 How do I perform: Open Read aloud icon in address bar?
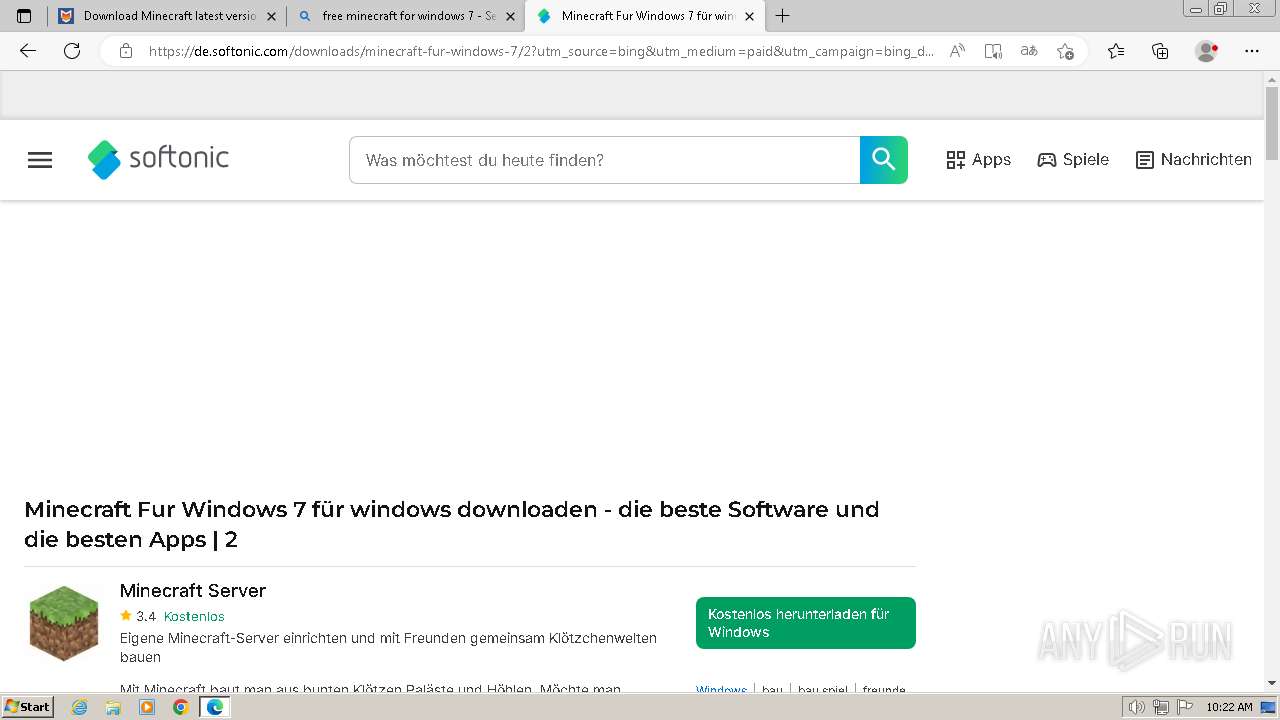pyautogui.click(x=957, y=51)
